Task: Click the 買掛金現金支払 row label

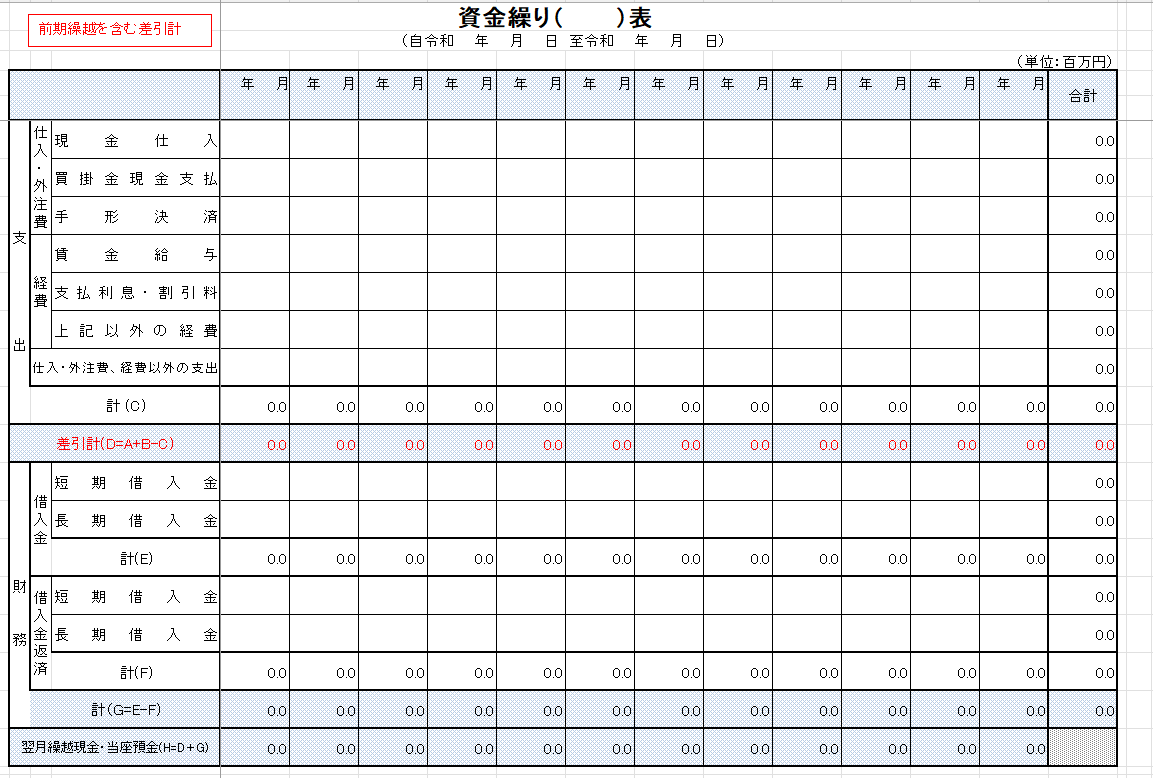Action: [135, 179]
